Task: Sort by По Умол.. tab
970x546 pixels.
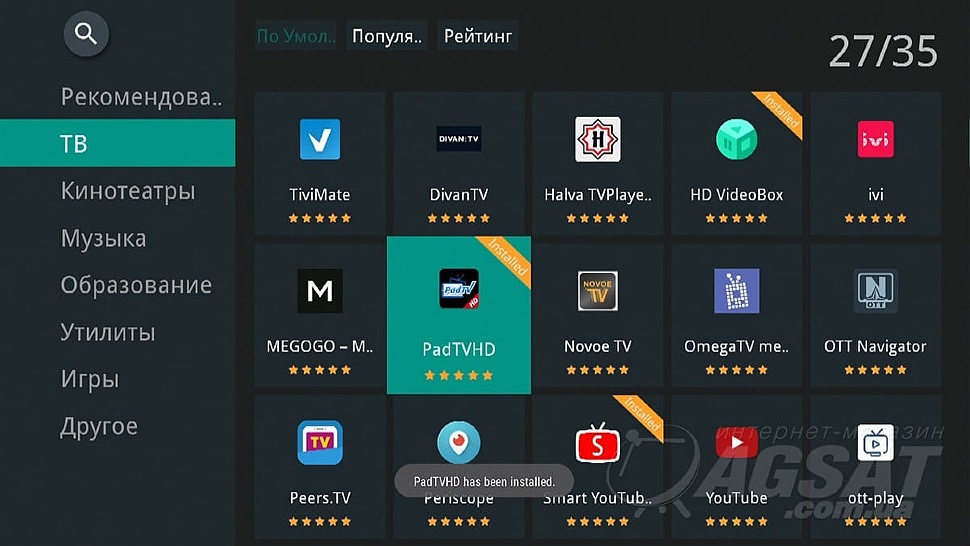Action: pyautogui.click(x=296, y=36)
